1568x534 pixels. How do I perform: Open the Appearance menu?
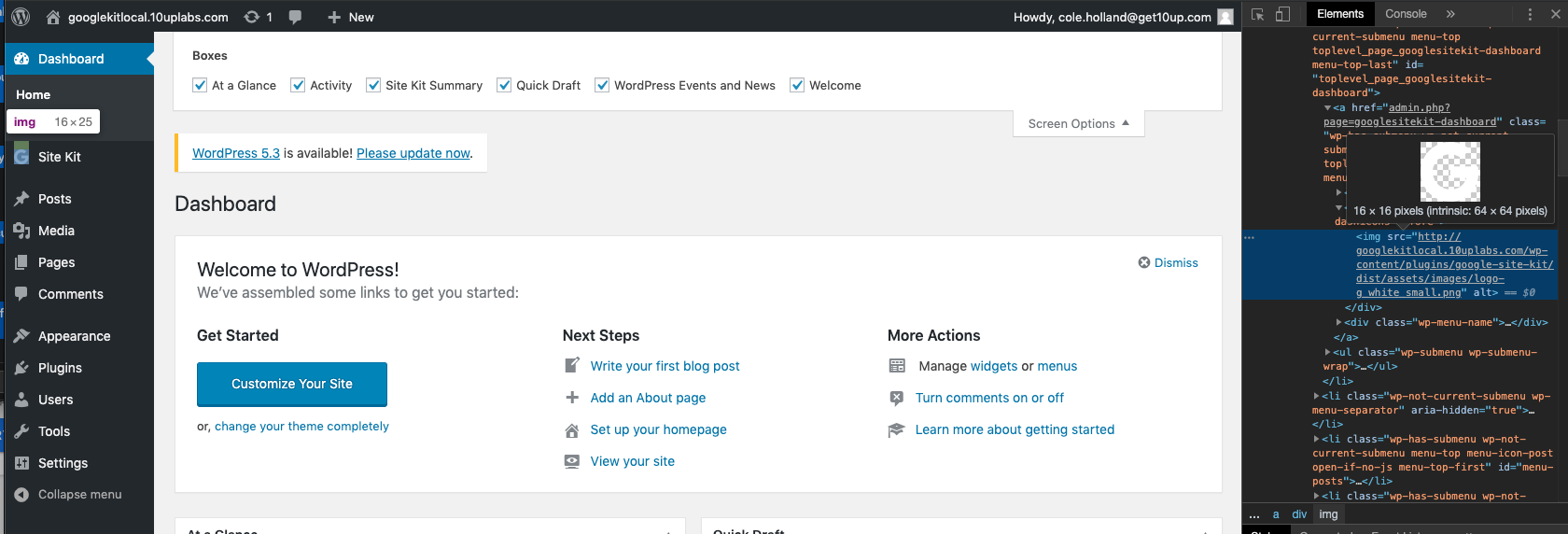tap(79, 336)
